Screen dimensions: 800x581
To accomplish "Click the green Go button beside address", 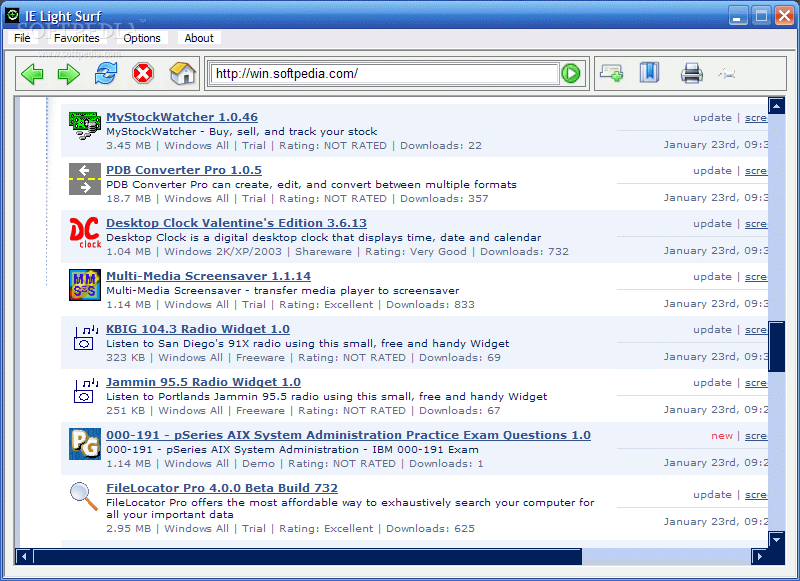I will point(571,73).
